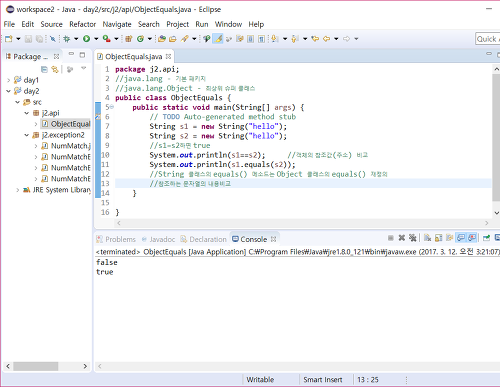
Task: Click the editor vertical scrollbar
Action: click(496, 137)
